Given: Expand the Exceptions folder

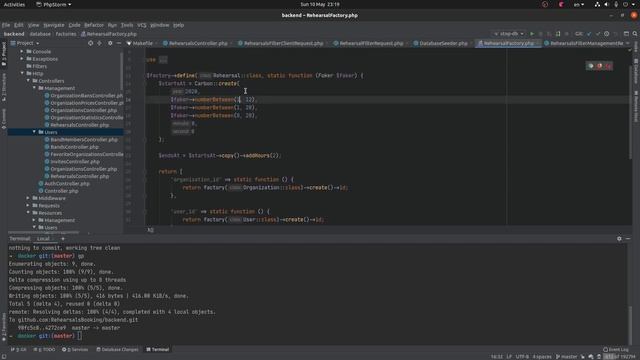Looking at the screenshot, I should (22, 59).
